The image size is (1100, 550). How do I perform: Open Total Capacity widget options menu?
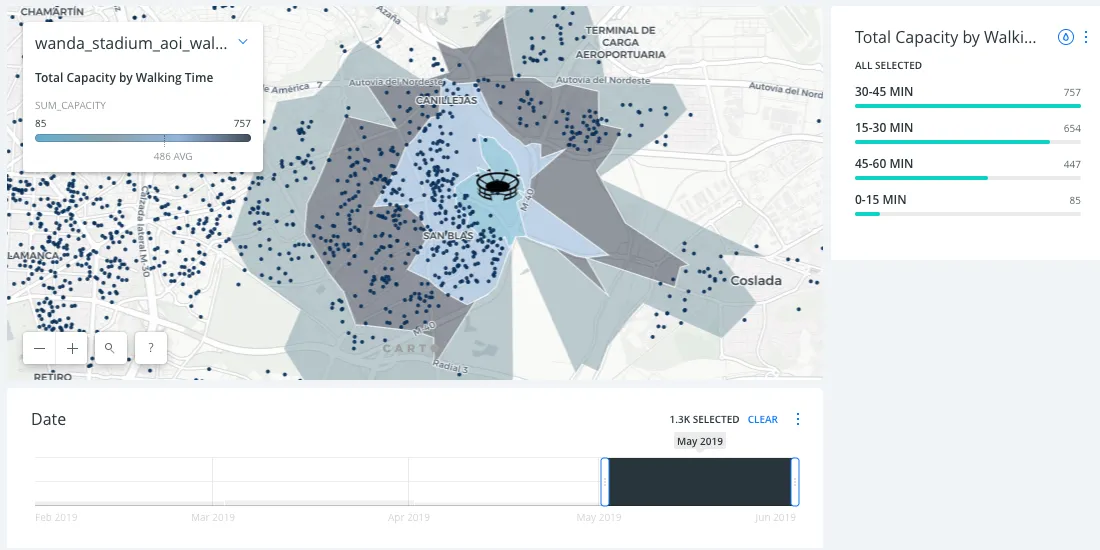point(1086,37)
